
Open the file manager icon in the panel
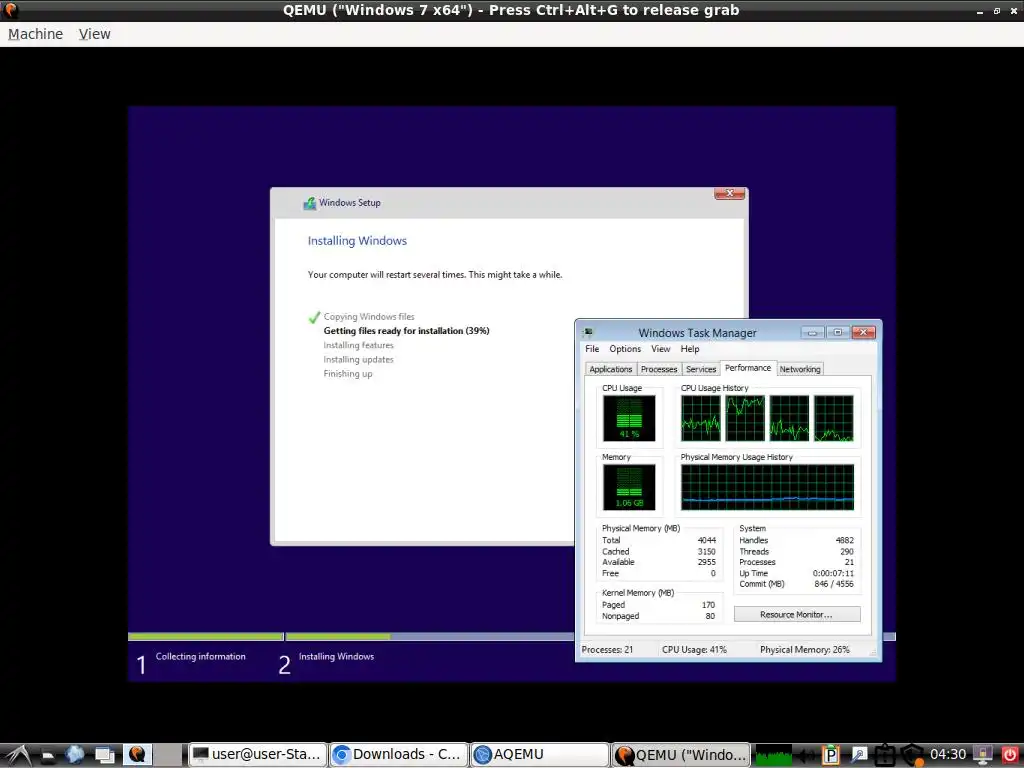pyautogui.click(x=48, y=755)
